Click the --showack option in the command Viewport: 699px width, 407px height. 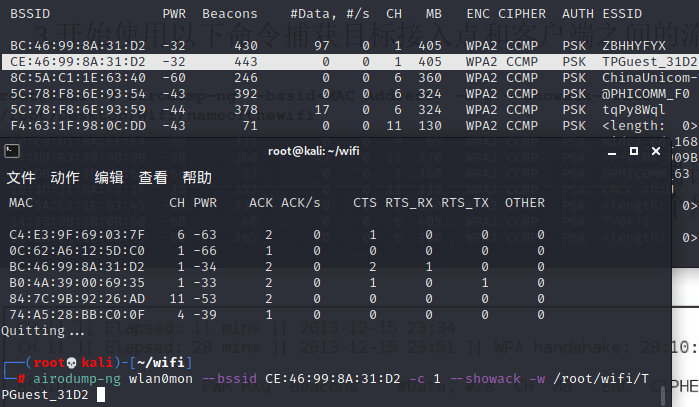(485, 379)
